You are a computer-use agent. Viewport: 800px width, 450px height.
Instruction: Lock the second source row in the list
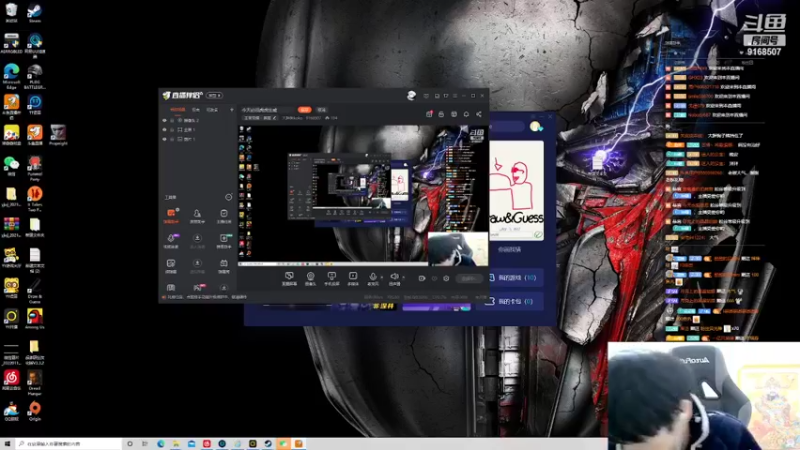[x=172, y=130]
